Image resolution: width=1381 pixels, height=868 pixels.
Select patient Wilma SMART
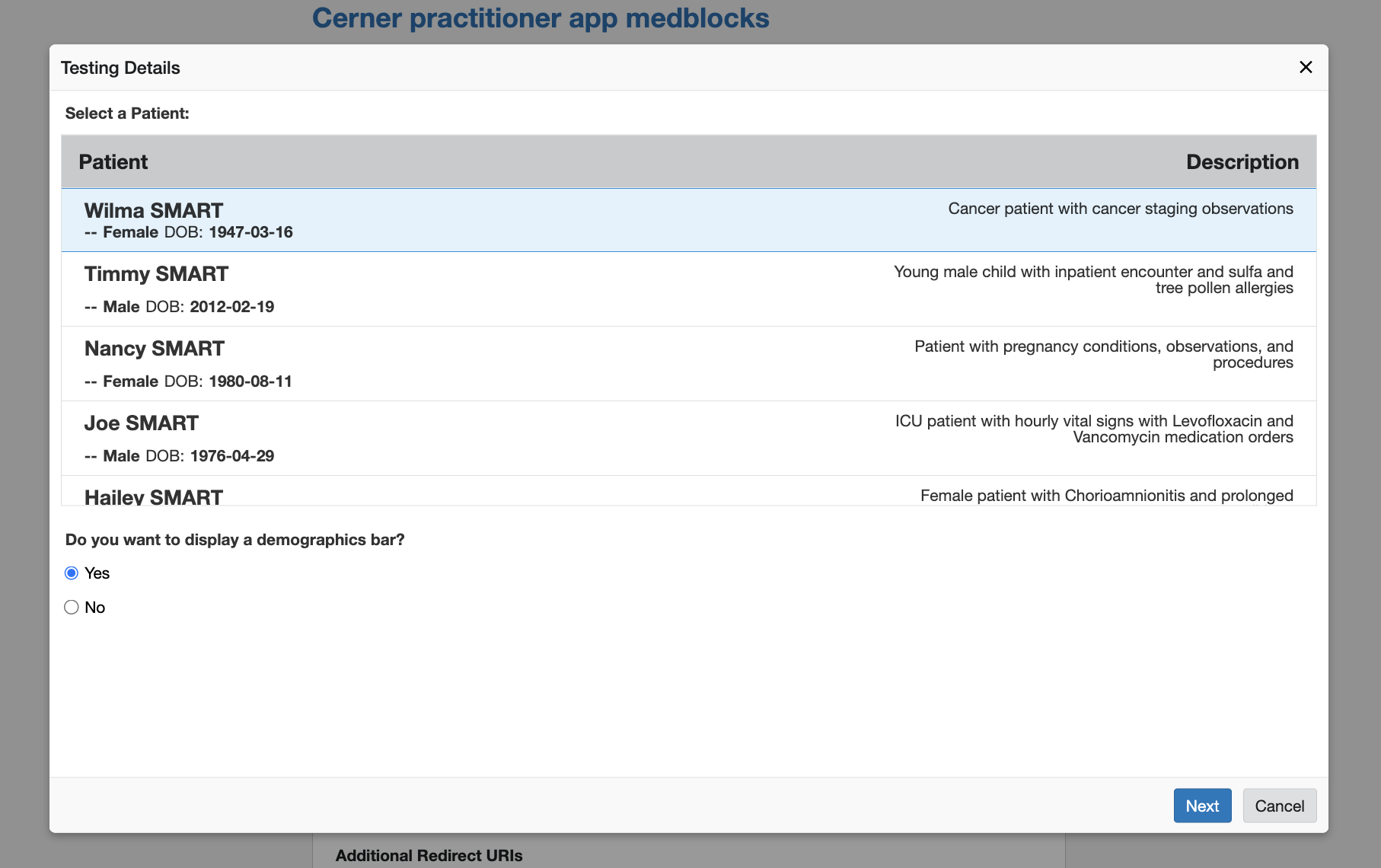(688, 220)
